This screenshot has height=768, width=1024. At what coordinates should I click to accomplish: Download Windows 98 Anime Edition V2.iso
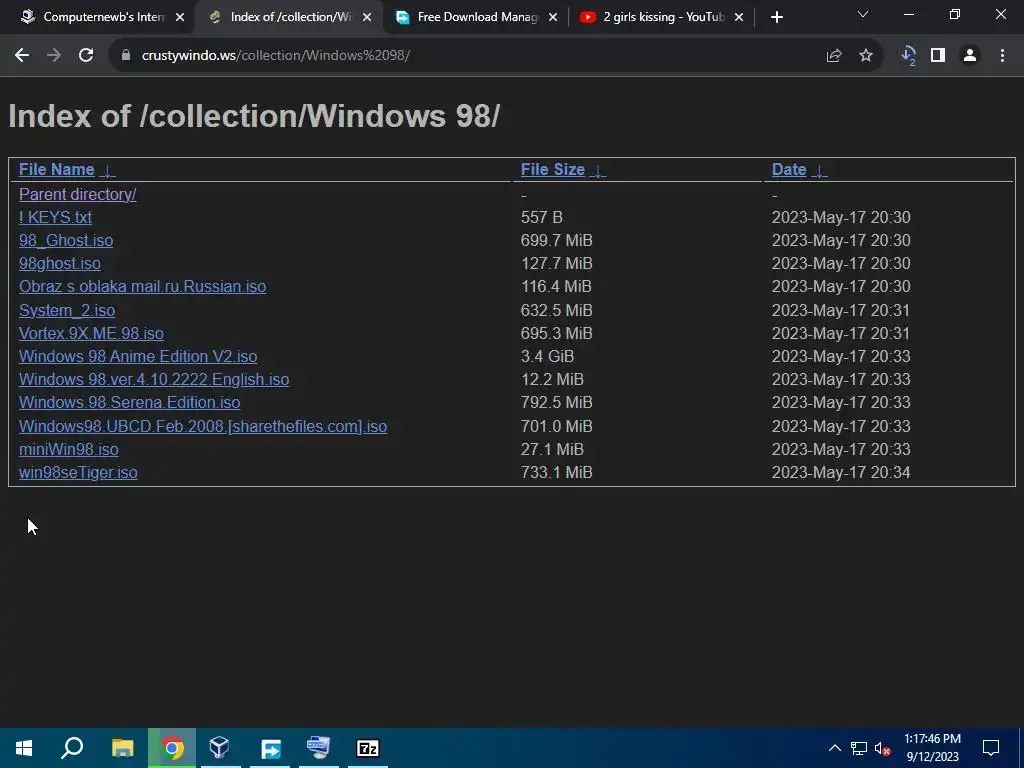(x=138, y=357)
